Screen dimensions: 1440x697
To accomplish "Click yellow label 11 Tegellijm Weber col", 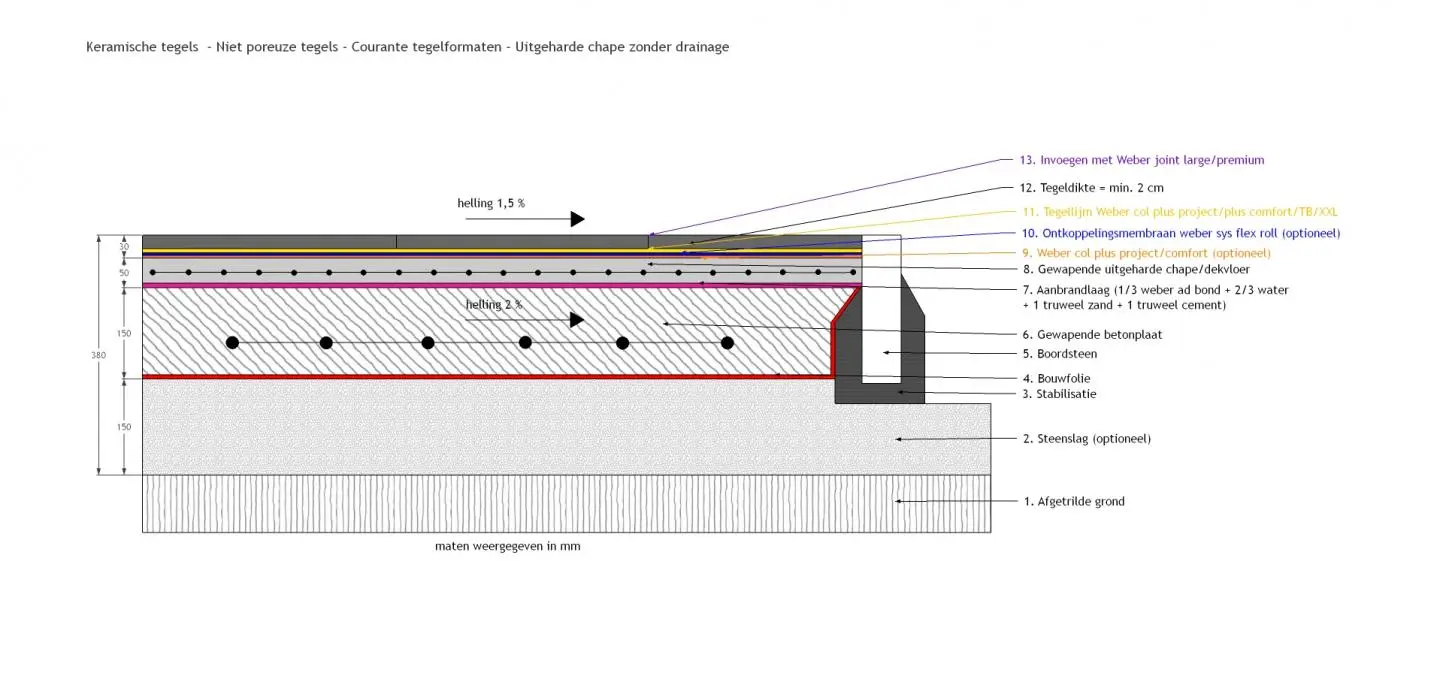I will (x=1178, y=212).
